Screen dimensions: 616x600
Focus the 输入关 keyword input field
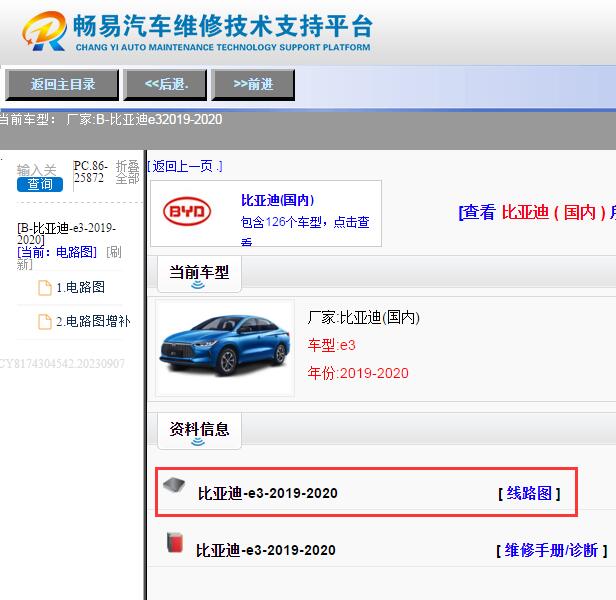37,170
